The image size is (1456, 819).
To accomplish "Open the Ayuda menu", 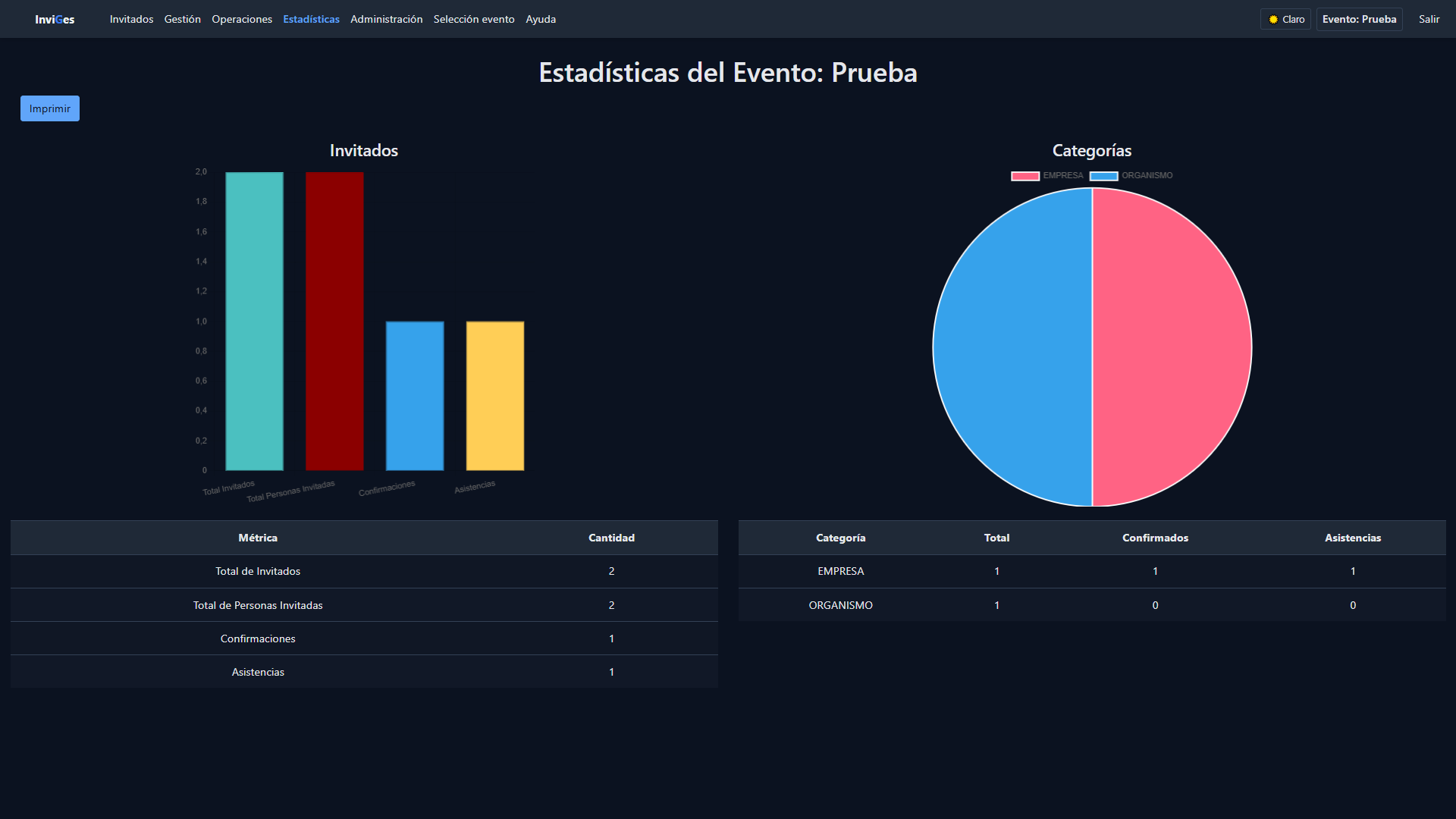I will (x=540, y=19).
